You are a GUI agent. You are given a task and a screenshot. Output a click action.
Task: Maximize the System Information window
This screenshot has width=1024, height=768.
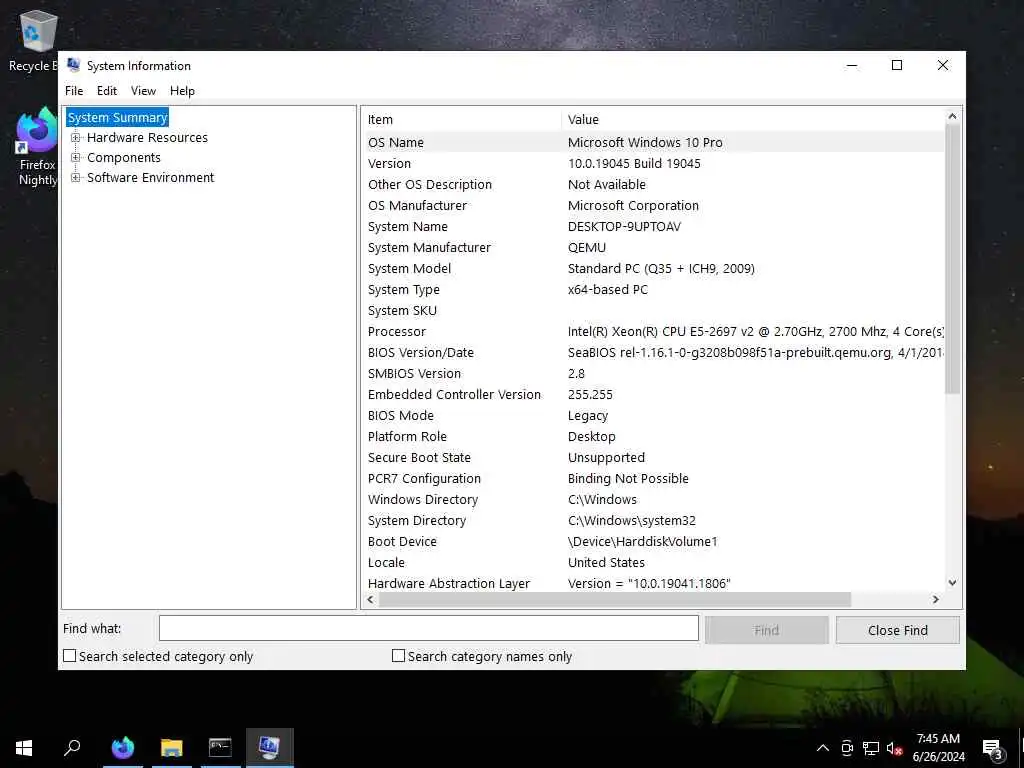(x=897, y=65)
